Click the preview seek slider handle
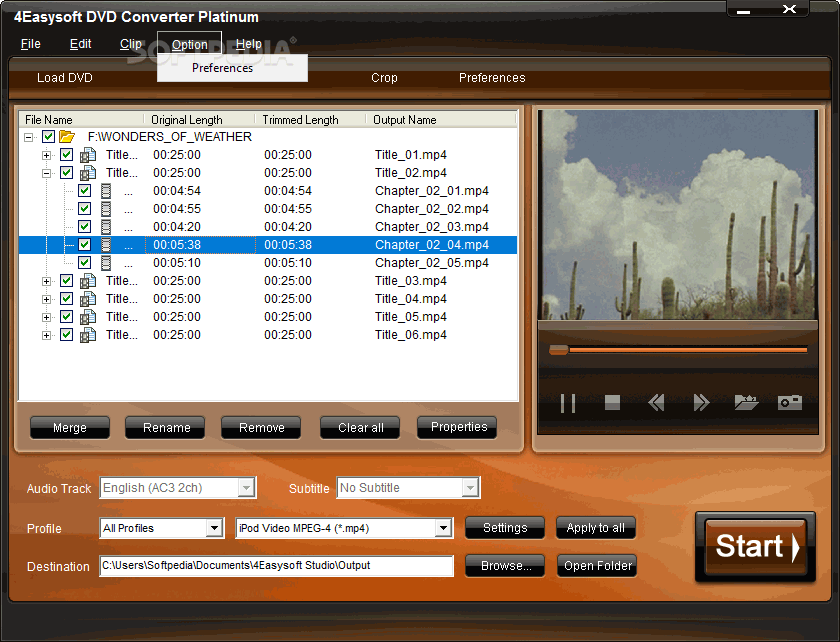The image size is (840, 642). point(559,350)
